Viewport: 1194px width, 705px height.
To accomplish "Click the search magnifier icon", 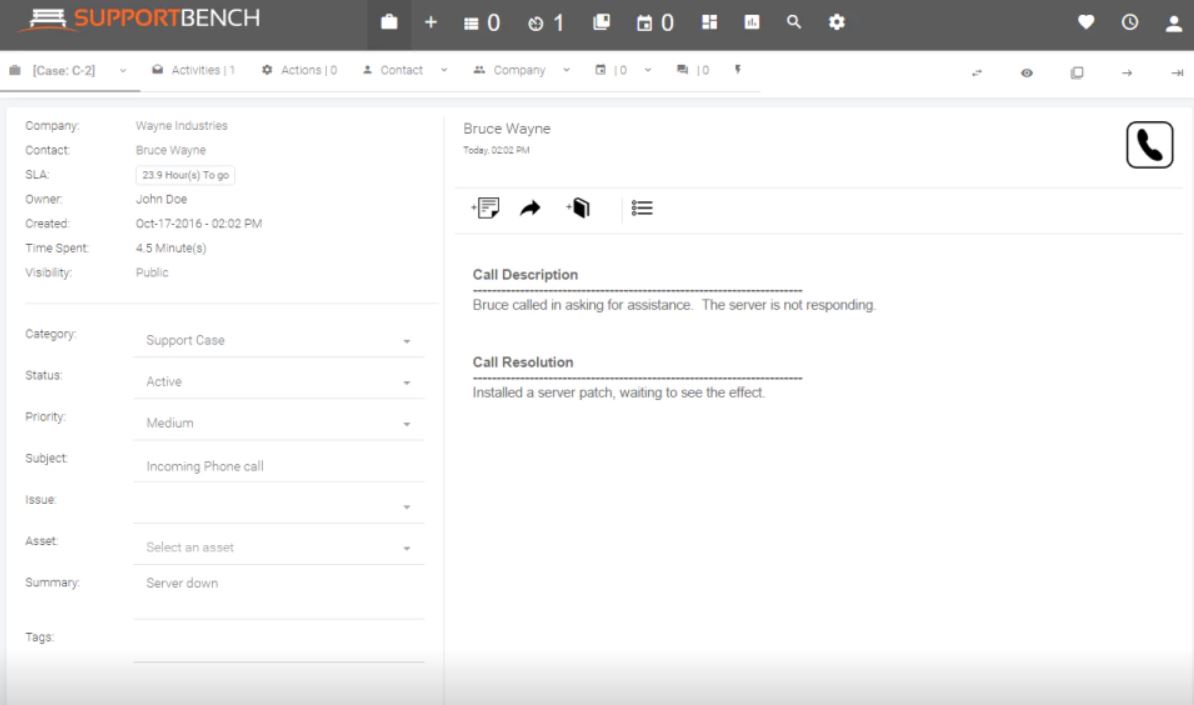I will [x=793, y=22].
